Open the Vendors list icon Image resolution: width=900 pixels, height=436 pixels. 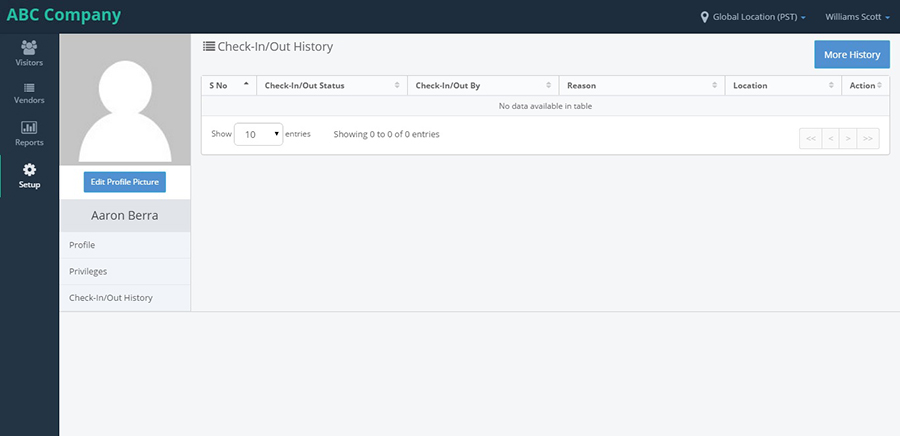tap(29, 88)
